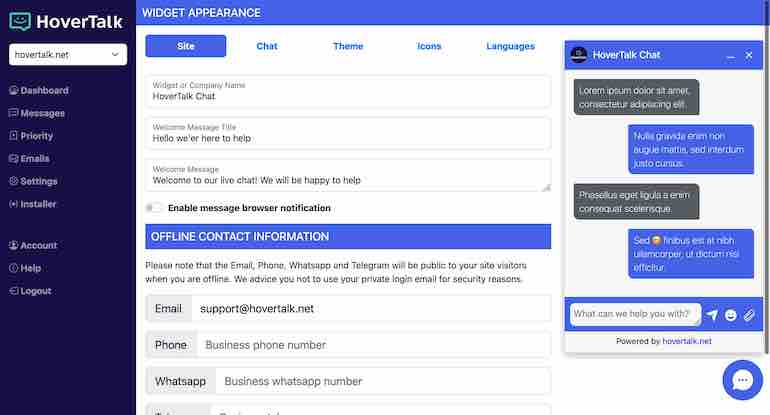Click the floating chat bubble launcher

click(x=742, y=380)
